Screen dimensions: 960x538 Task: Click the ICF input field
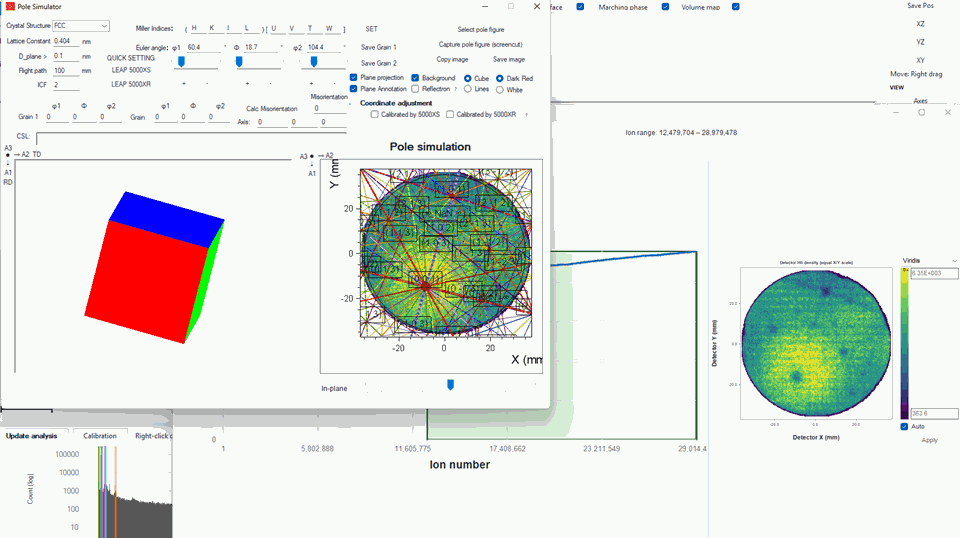point(66,85)
